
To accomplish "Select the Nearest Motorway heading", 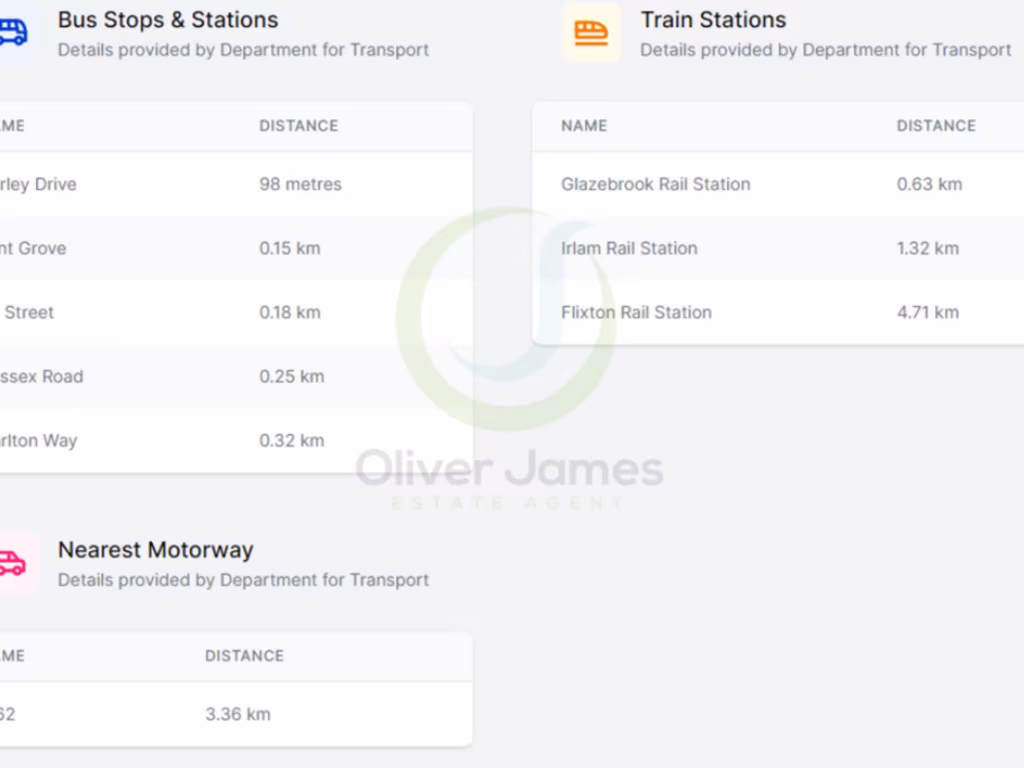I will pos(155,550).
